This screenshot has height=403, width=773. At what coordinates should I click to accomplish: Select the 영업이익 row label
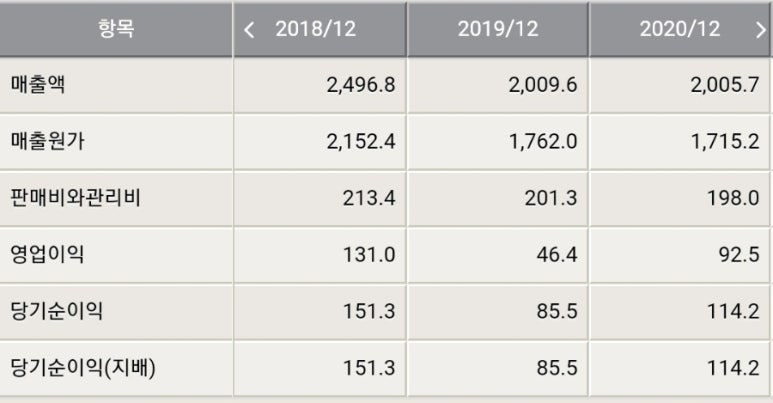pyautogui.click(x=47, y=255)
